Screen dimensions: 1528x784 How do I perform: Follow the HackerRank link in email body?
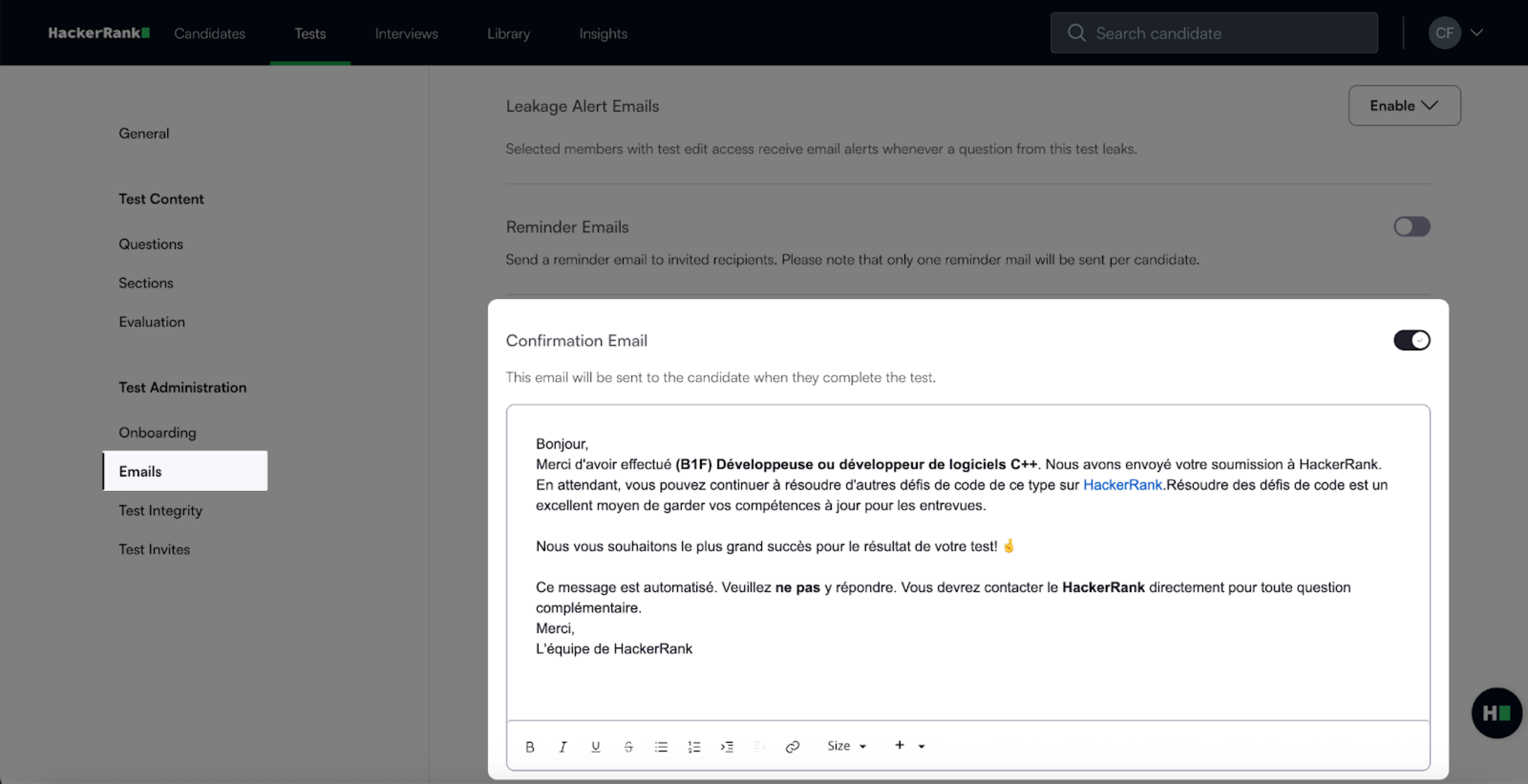pos(1122,485)
